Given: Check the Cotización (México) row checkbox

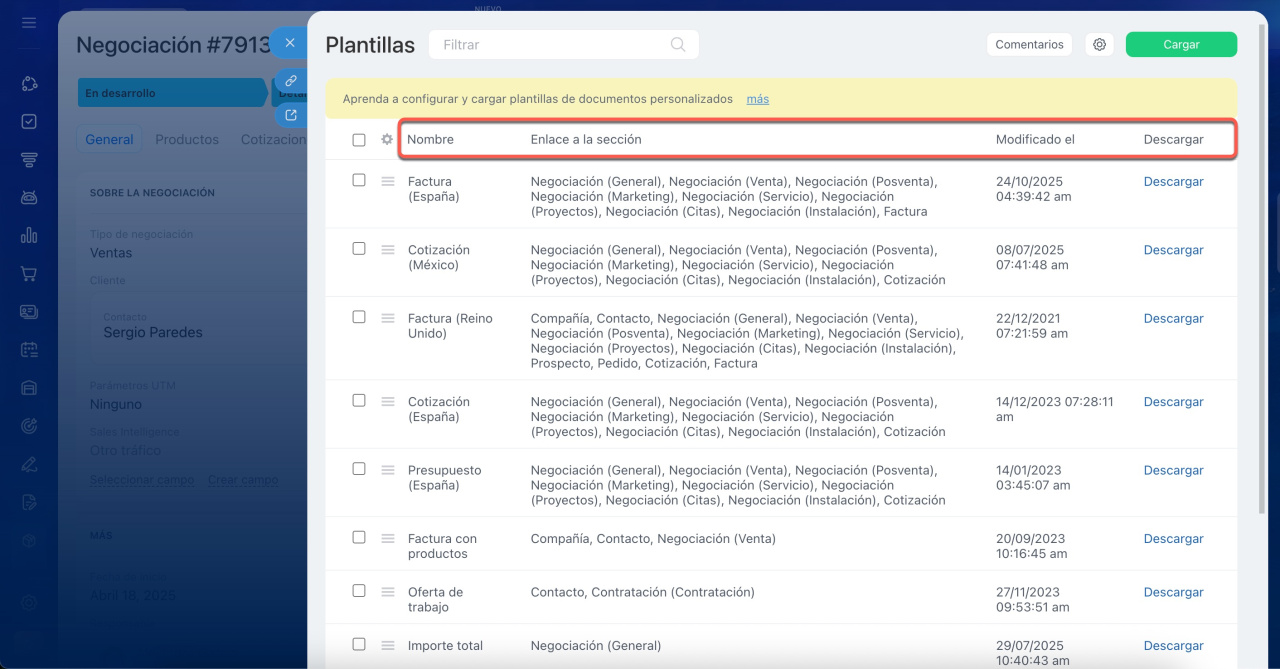Looking at the screenshot, I should (359, 249).
